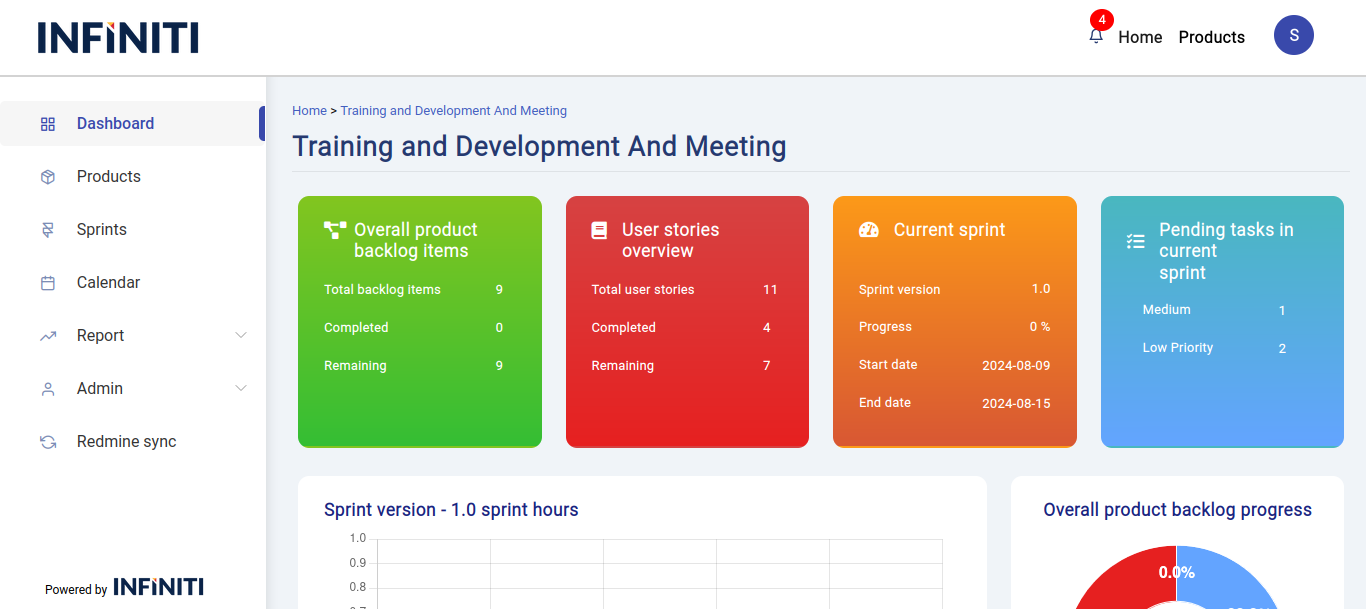Image resolution: width=1366 pixels, height=609 pixels.
Task: Open Home in the top navigation
Action: [x=1140, y=37]
